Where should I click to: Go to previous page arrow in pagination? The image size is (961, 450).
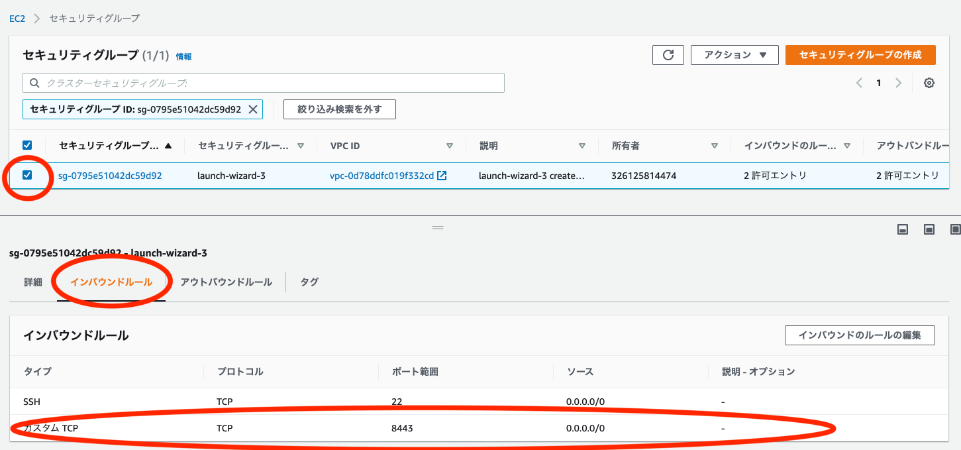coord(858,83)
